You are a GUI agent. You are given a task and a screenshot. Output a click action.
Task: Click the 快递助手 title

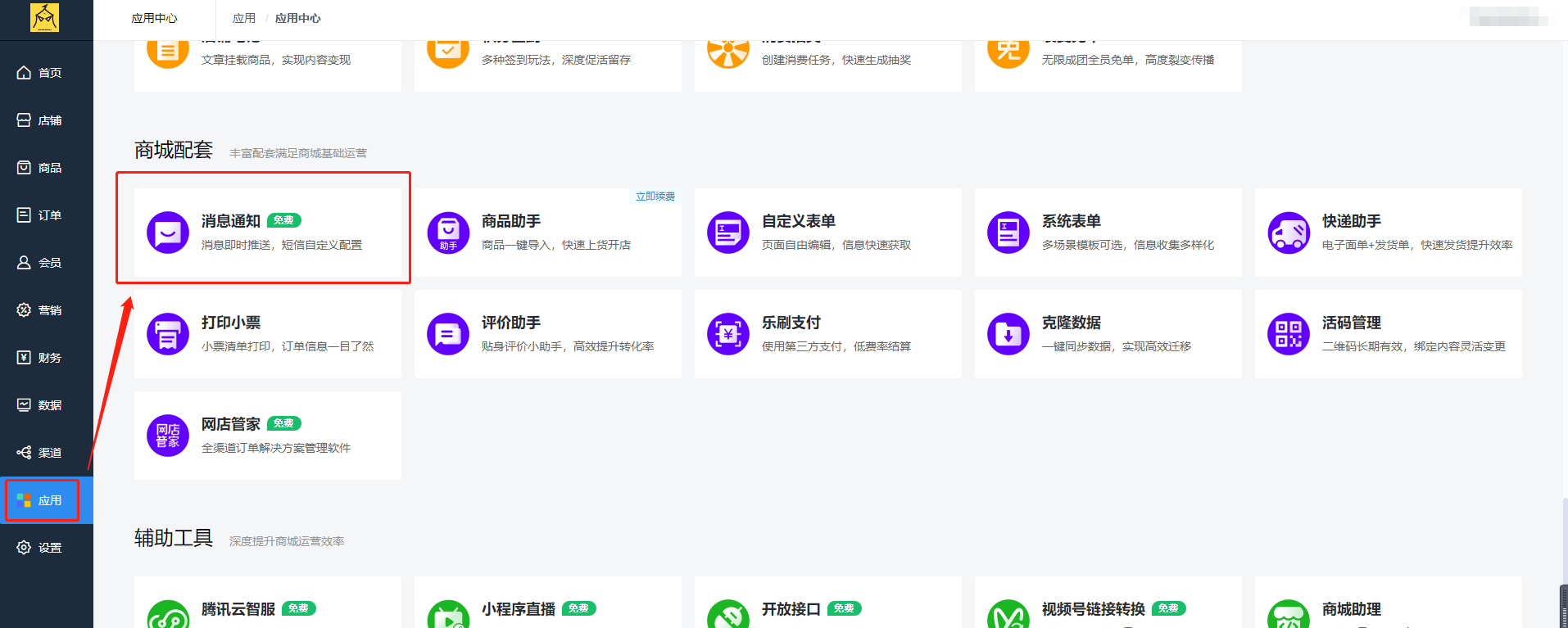(x=1352, y=221)
